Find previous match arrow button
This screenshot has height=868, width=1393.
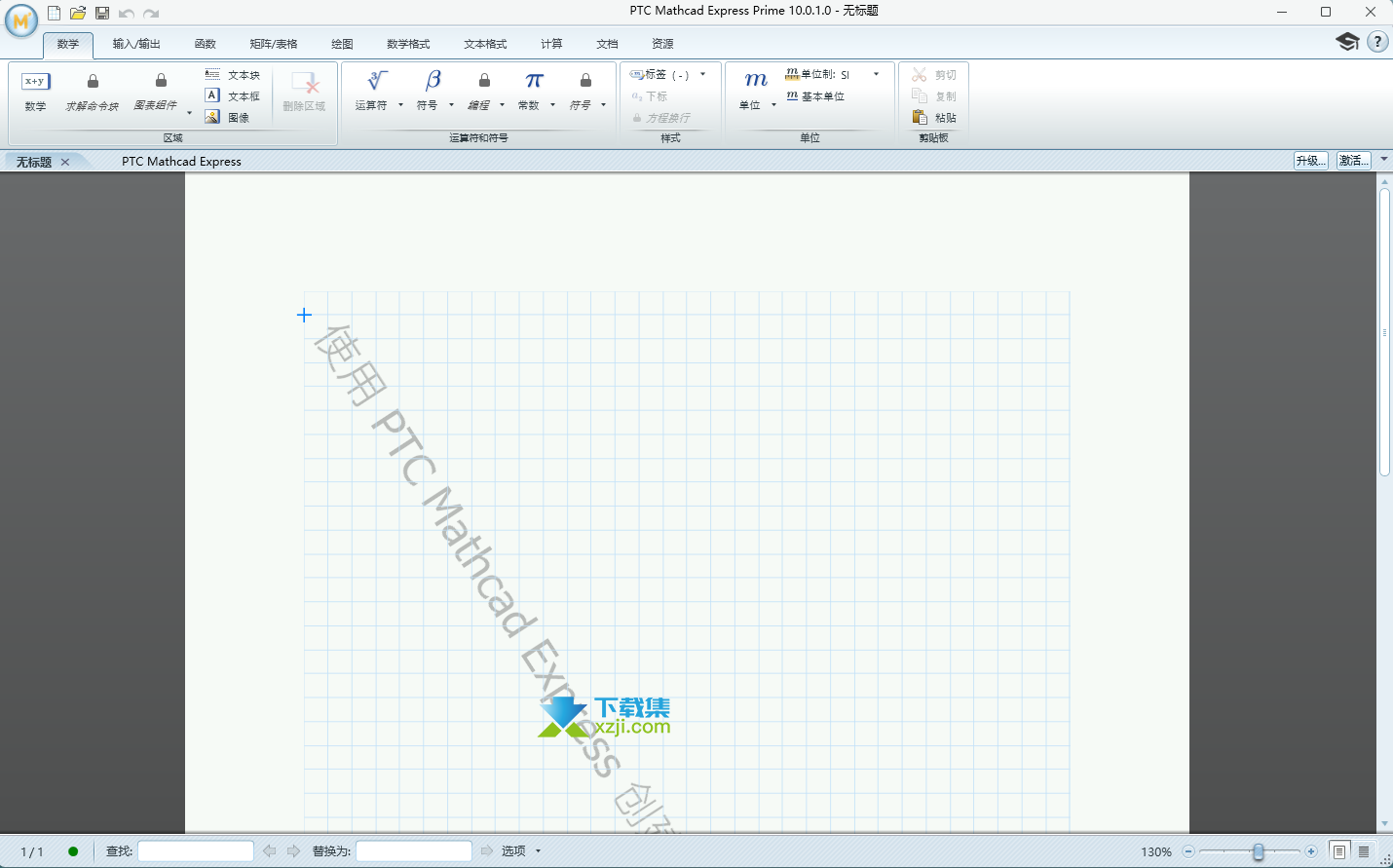[x=270, y=851]
